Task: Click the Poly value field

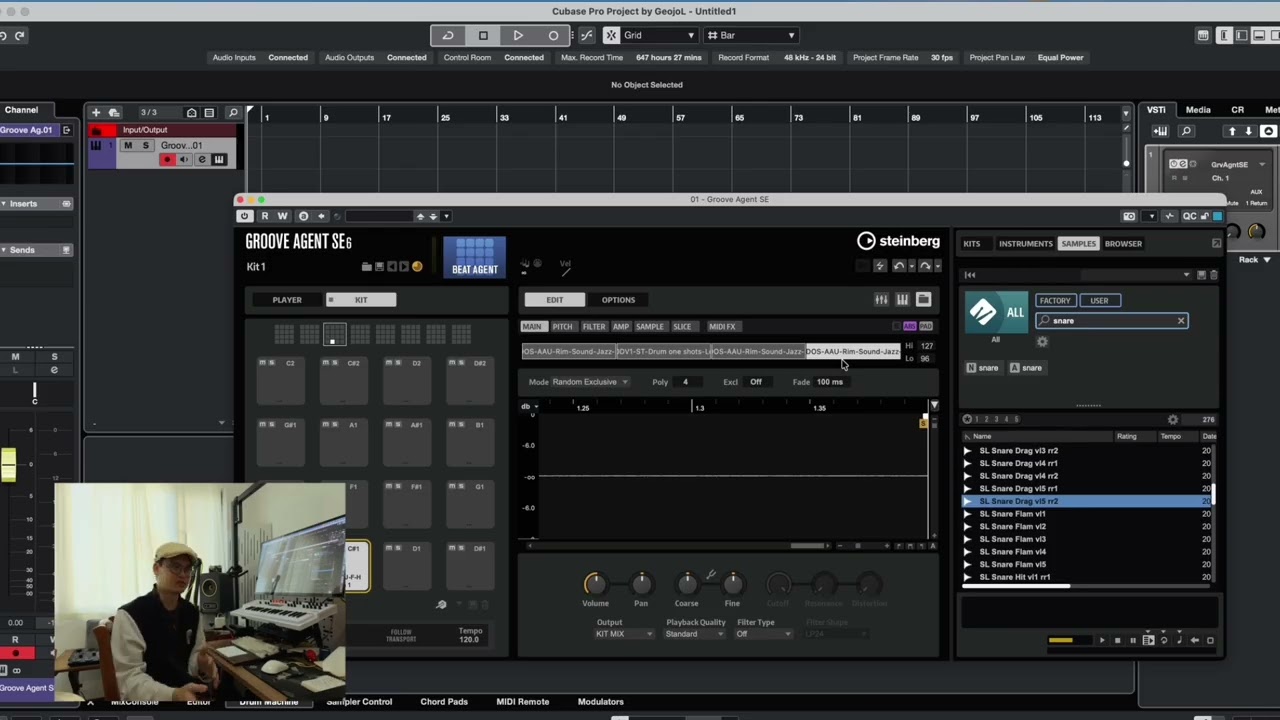Action: (686, 382)
